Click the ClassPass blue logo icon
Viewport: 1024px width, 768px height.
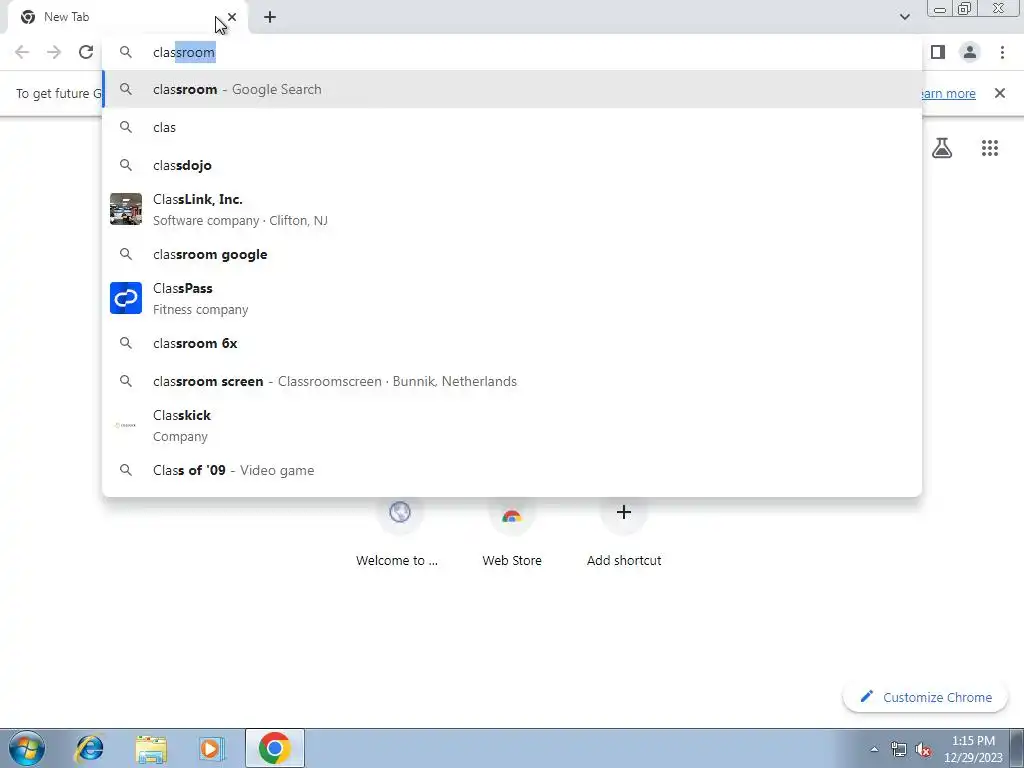(x=126, y=298)
